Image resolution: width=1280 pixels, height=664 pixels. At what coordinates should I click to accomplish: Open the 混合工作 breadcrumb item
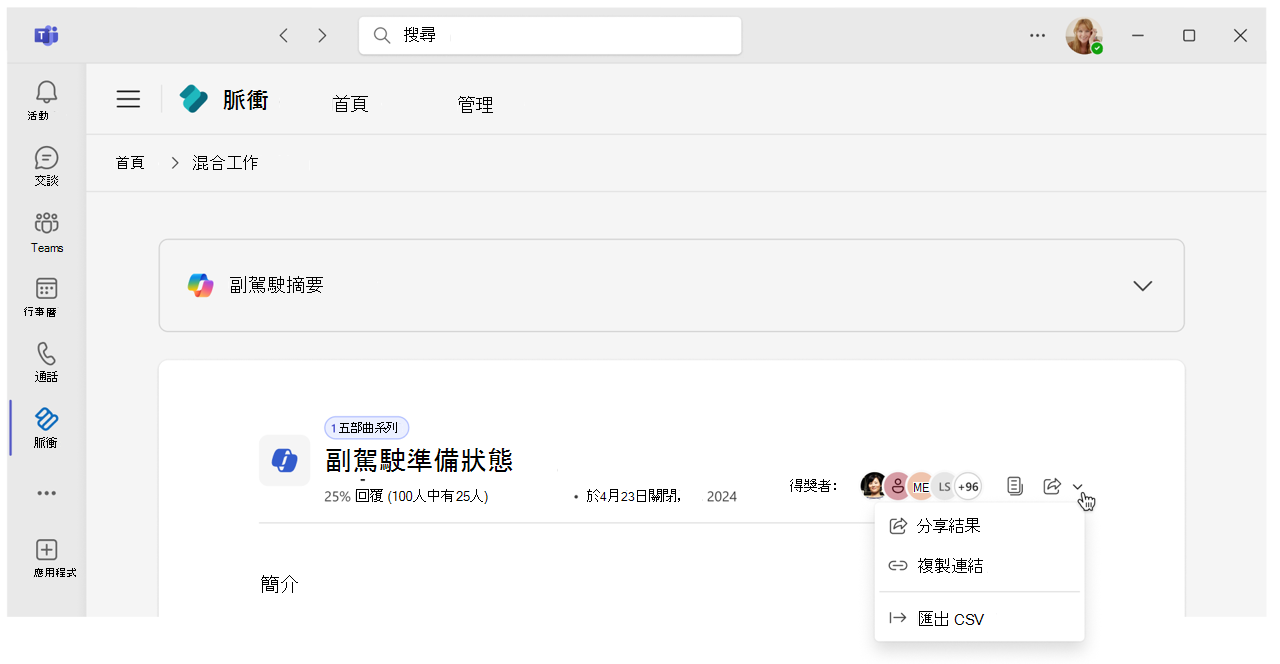224,162
